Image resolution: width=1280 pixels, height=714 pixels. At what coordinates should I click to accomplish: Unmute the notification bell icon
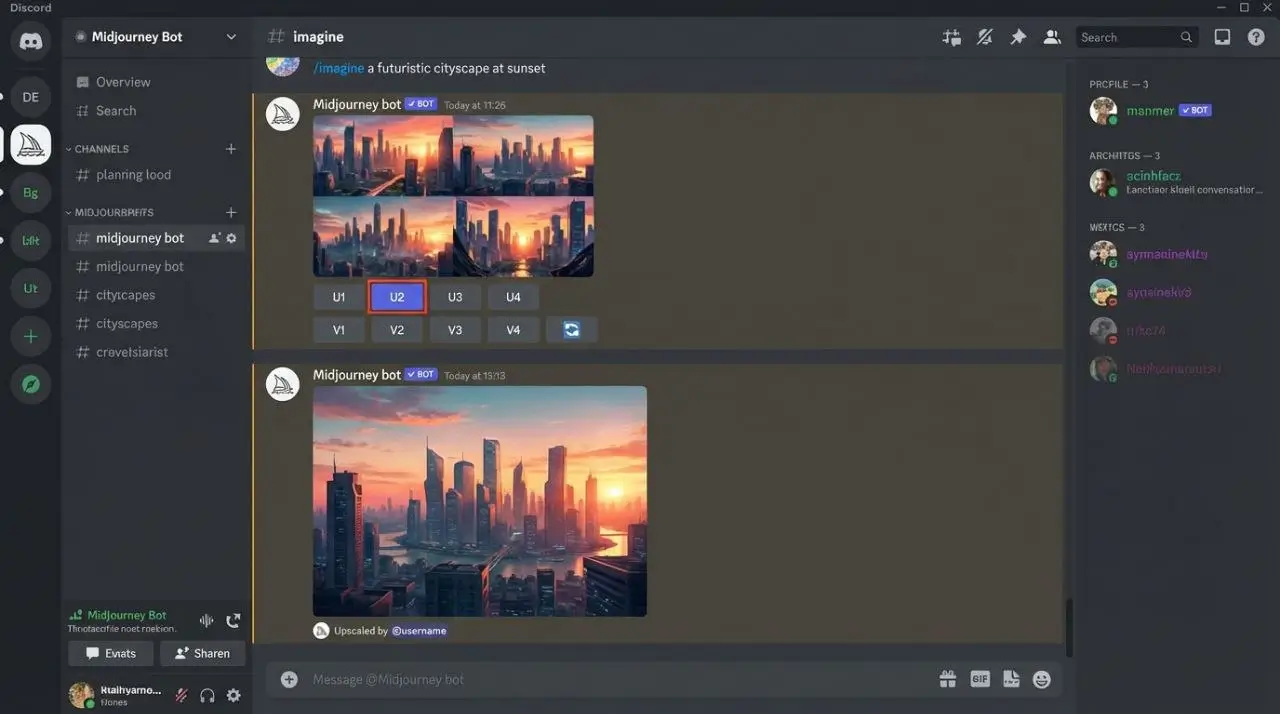[984, 36]
